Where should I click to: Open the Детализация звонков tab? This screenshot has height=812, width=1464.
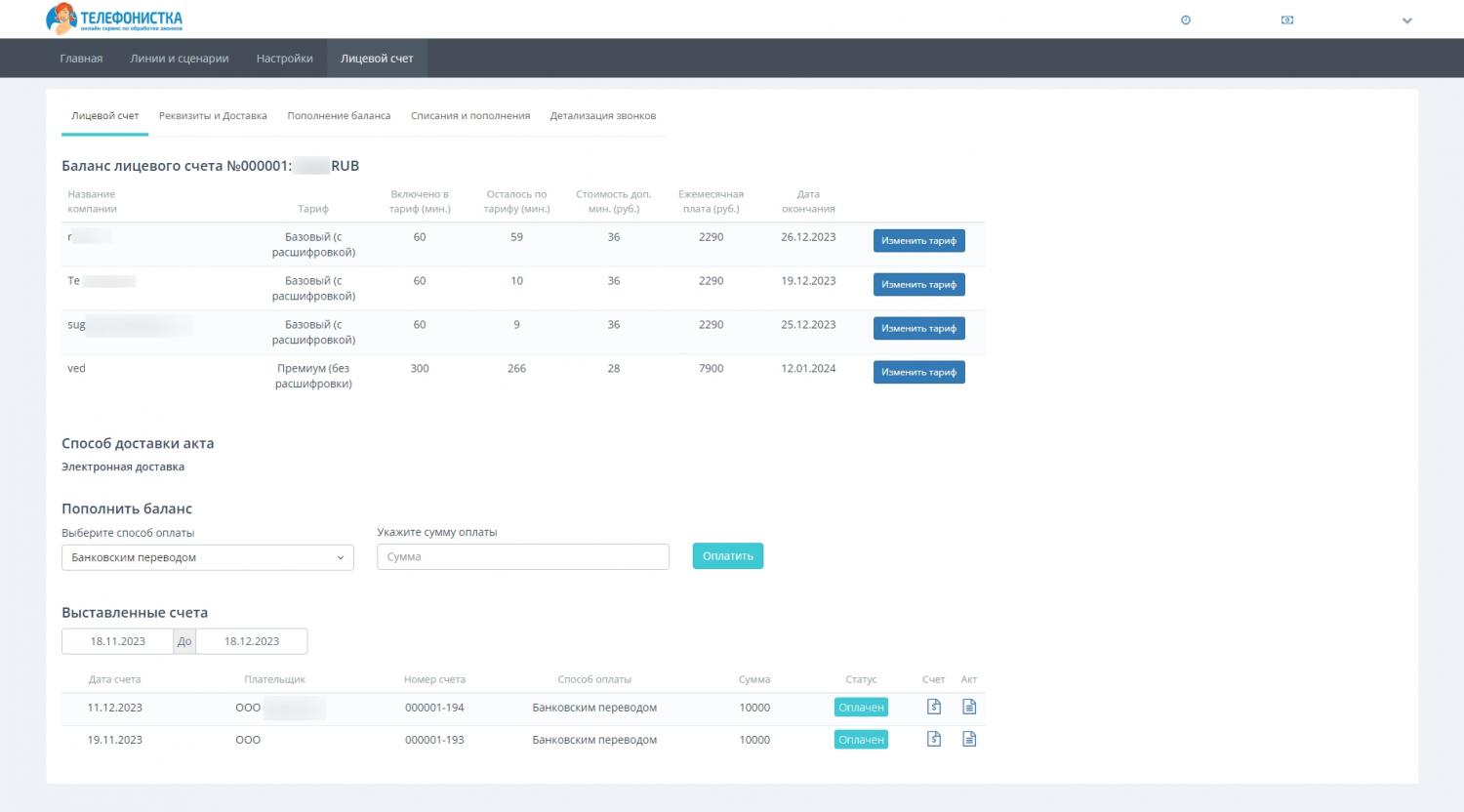pyautogui.click(x=602, y=116)
